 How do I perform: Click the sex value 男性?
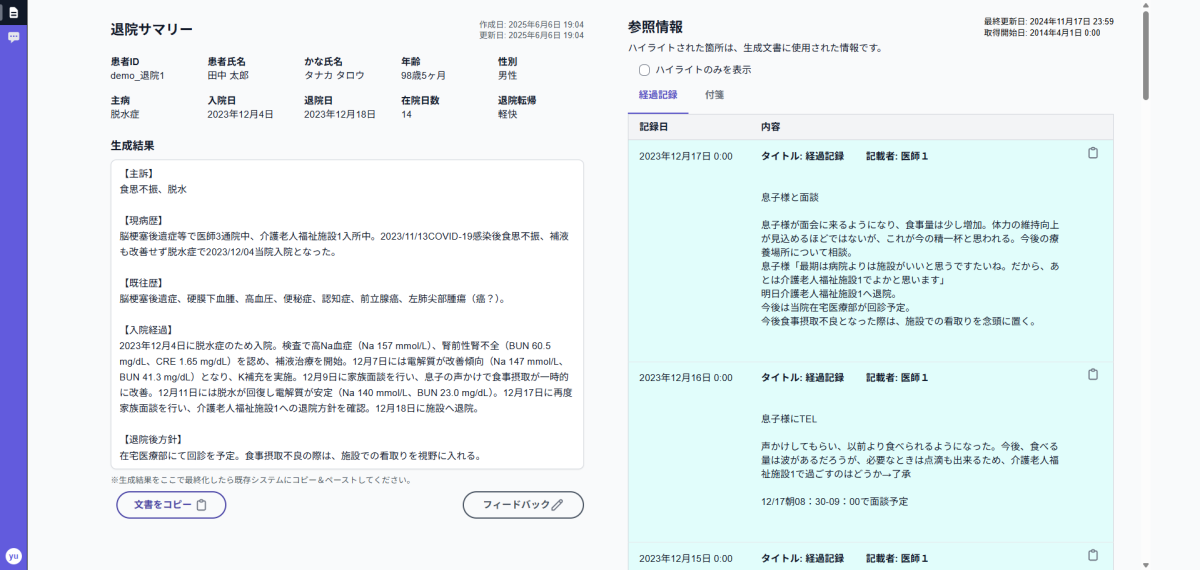(508, 75)
